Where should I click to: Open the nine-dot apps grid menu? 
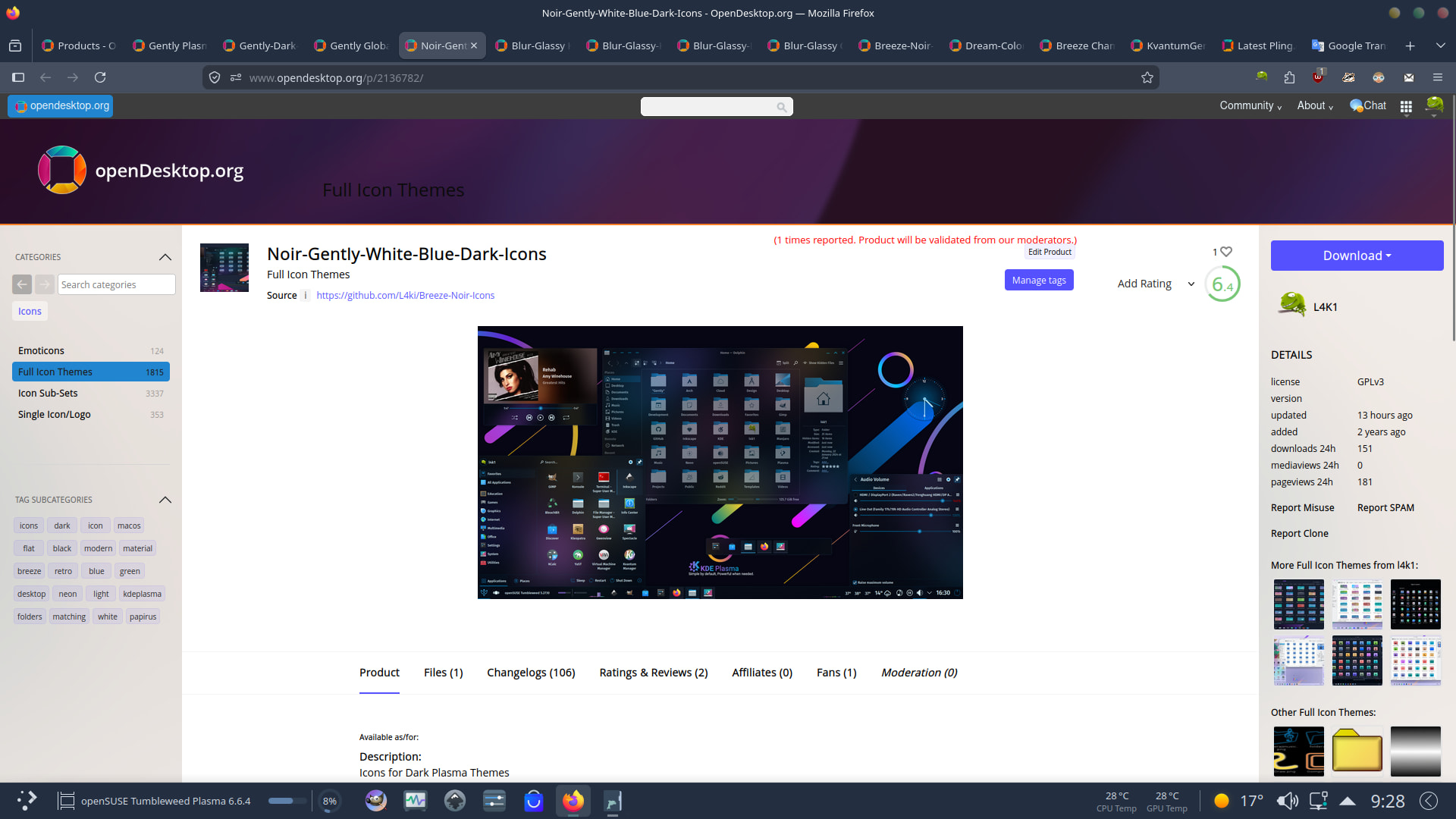(1406, 106)
